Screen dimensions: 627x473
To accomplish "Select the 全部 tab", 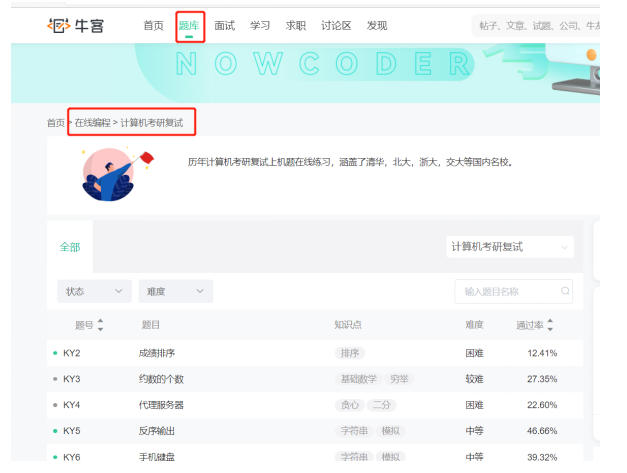I will pos(70,247).
